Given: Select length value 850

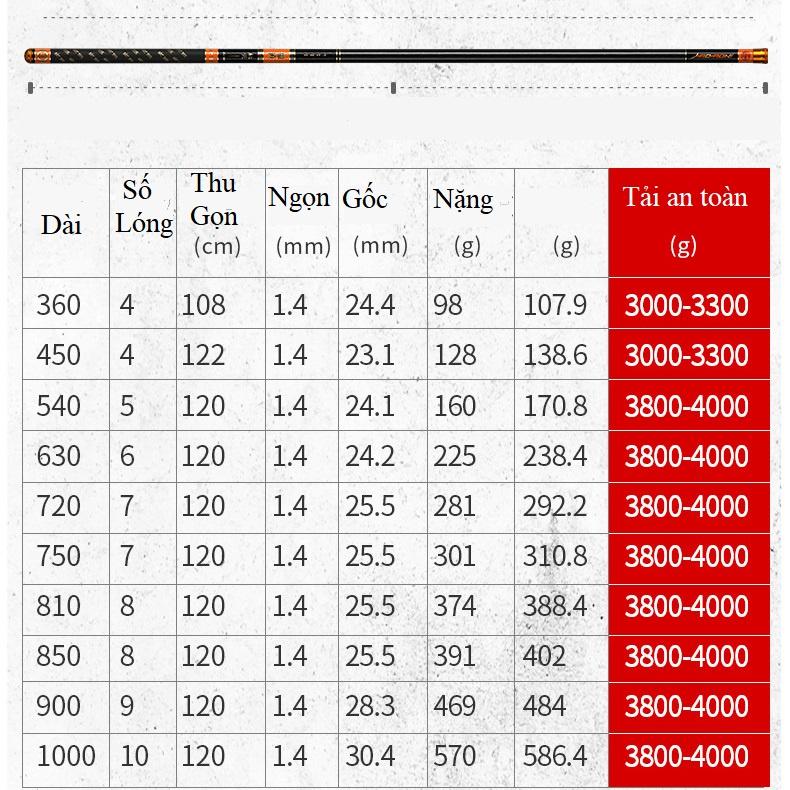Looking at the screenshot, I should click(x=58, y=656).
